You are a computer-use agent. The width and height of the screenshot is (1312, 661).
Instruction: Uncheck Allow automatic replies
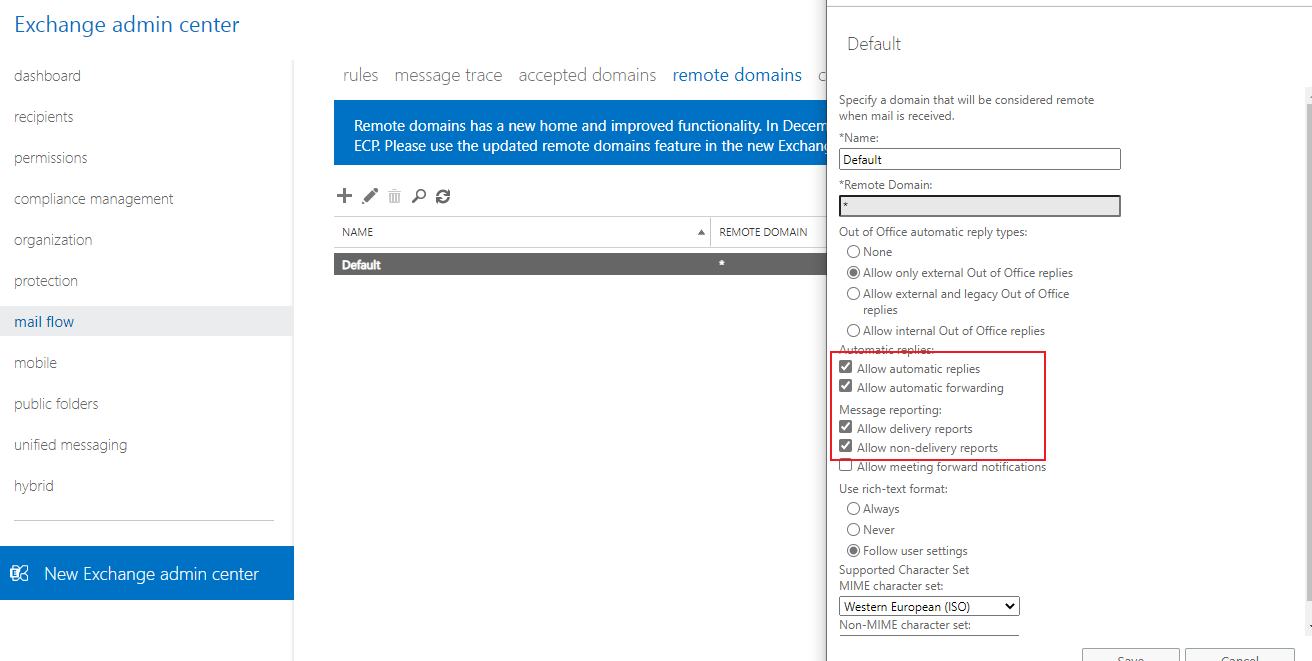pyautogui.click(x=845, y=366)
